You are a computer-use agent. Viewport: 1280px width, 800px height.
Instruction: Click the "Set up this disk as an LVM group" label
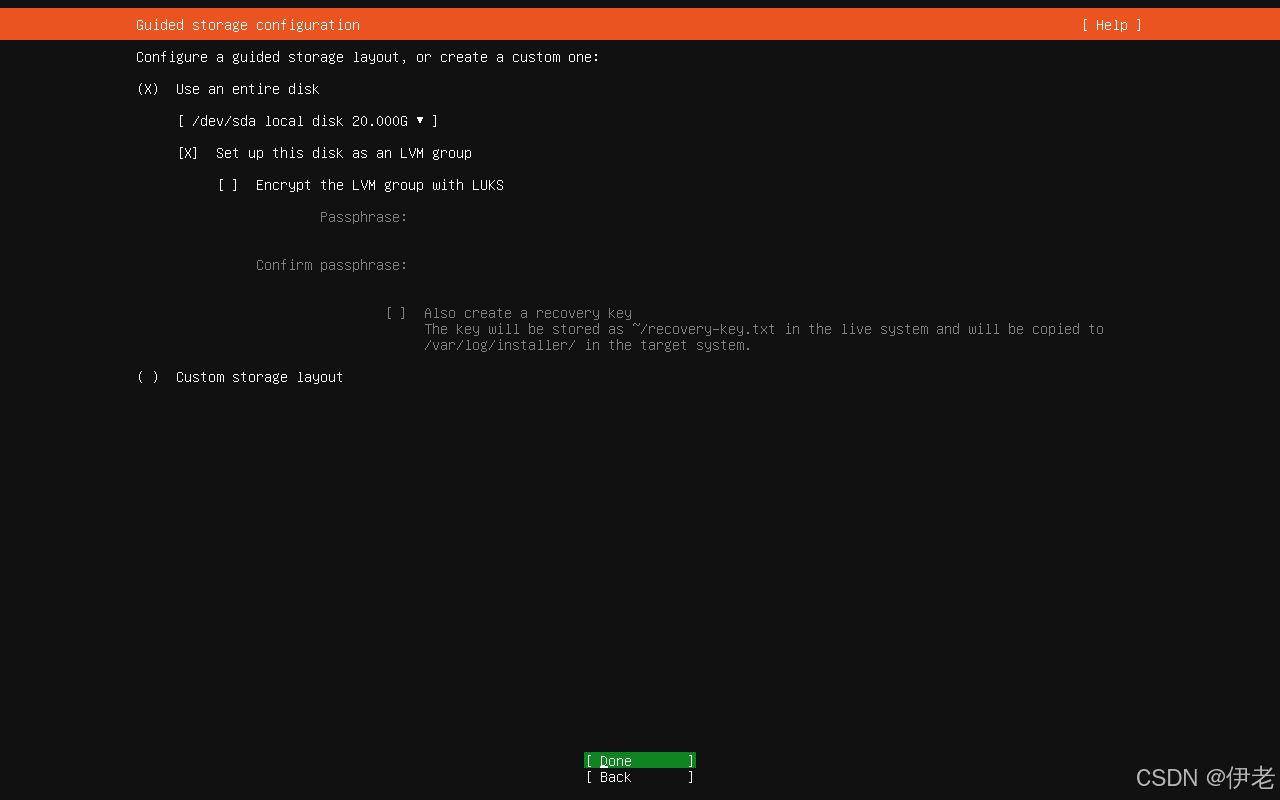(x=343, y=153)
